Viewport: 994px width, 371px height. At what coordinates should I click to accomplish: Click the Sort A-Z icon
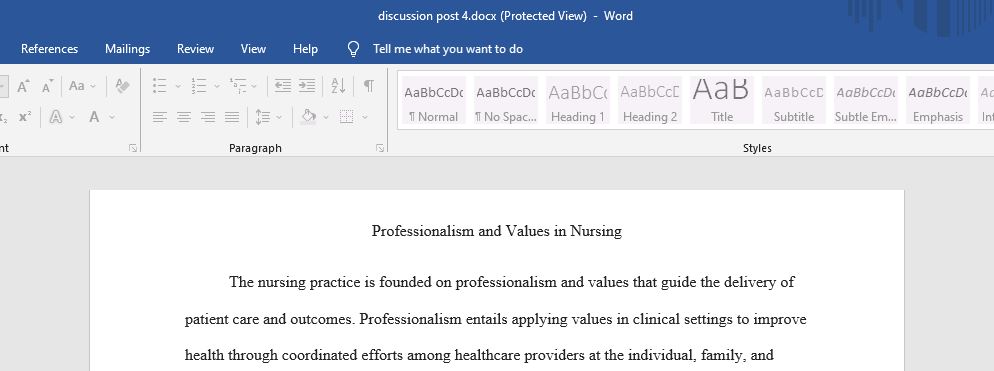[x=339, y=86]
